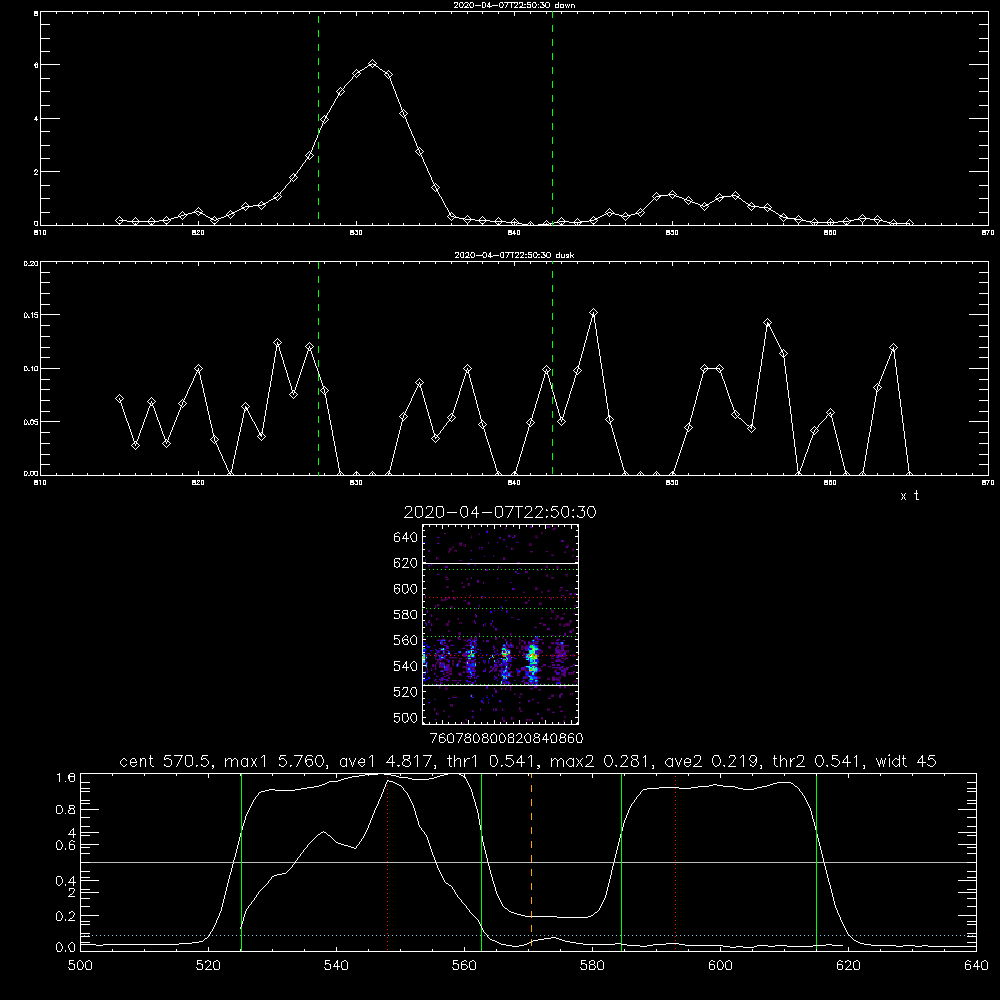Click the '560' x-axis label of bottom plot
The image size is (1000, 1000).
pyautogui.click(x=464, y=966)
